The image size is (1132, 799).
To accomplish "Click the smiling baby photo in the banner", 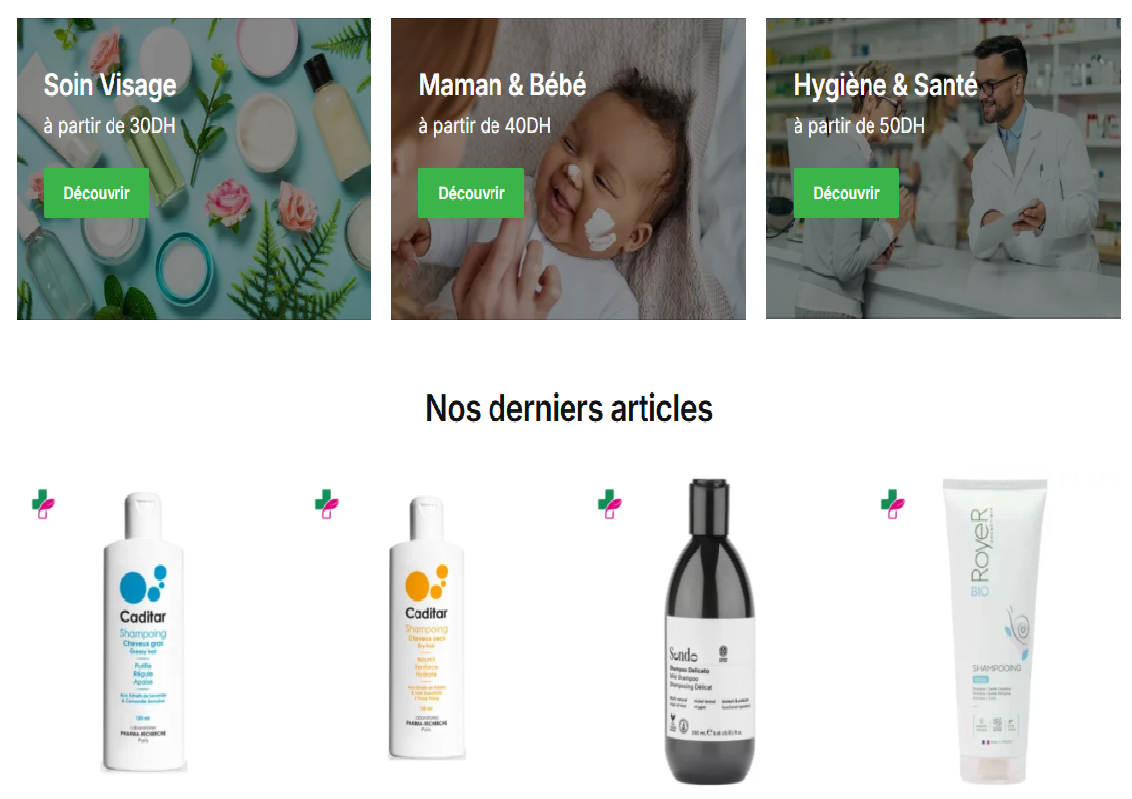I will [568, 169].
